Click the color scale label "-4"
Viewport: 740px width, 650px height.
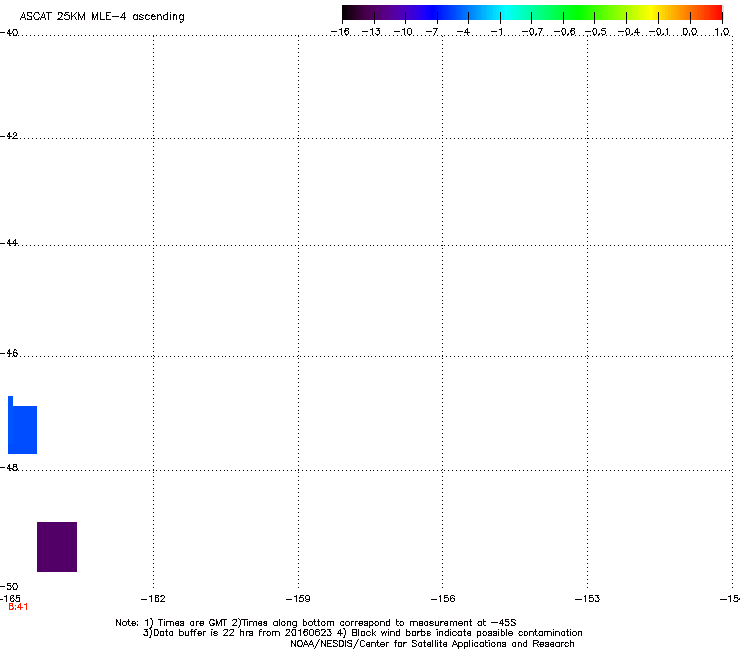pyautogui.click(x=463, y=32)
